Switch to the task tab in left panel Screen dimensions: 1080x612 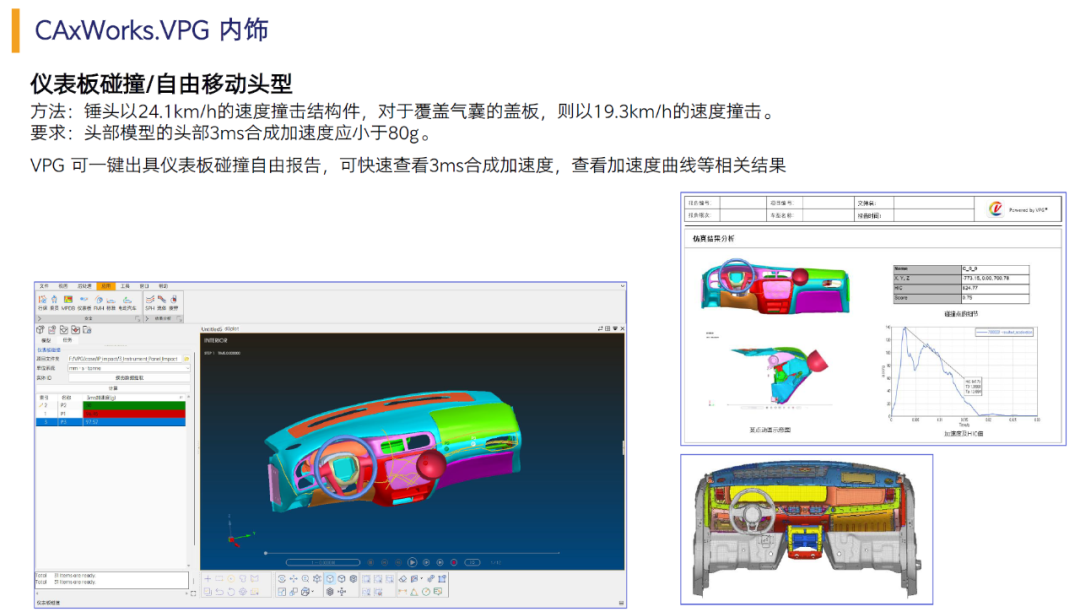coord(68,340)
